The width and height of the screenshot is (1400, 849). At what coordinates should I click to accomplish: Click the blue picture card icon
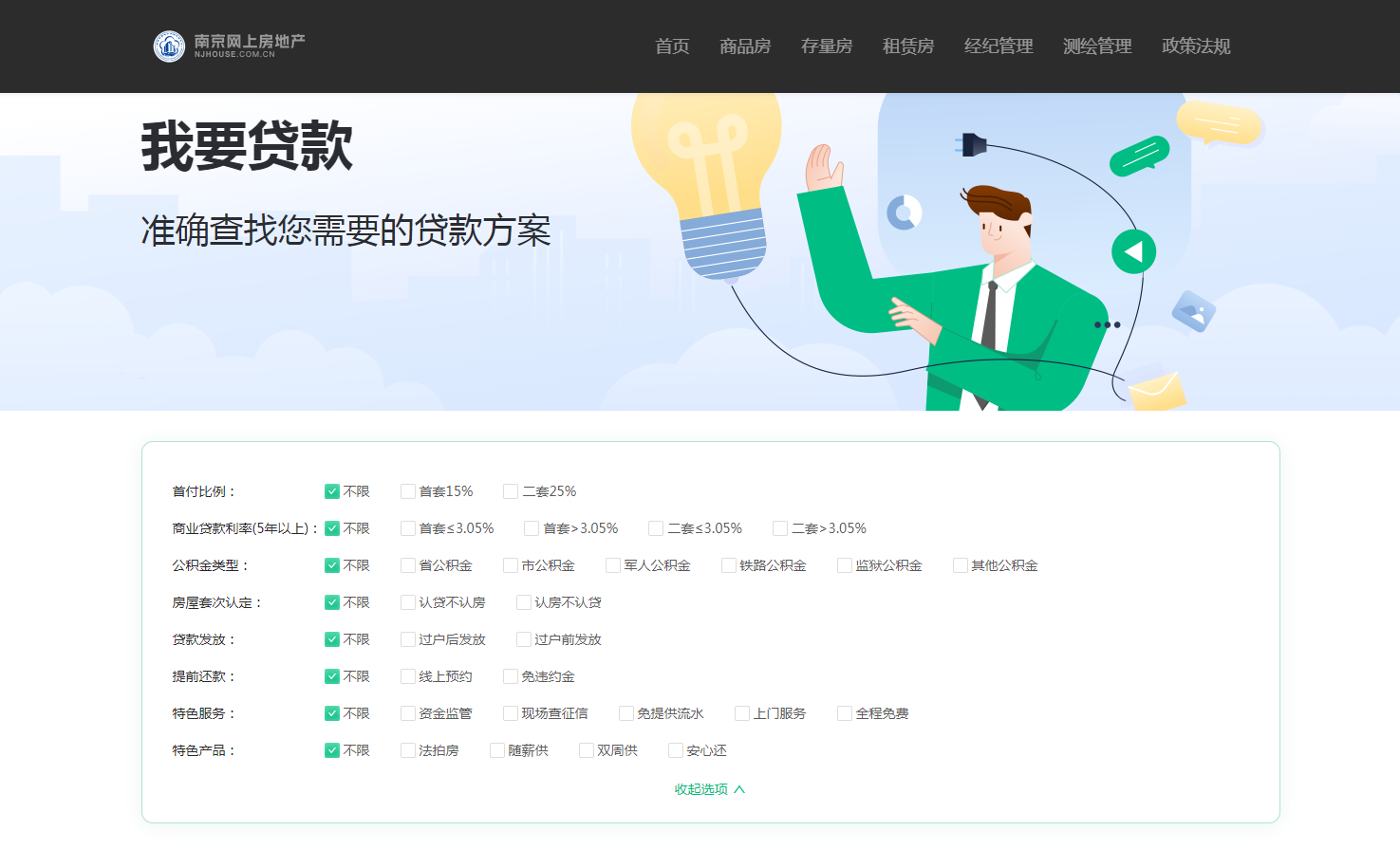point(1193,311)
